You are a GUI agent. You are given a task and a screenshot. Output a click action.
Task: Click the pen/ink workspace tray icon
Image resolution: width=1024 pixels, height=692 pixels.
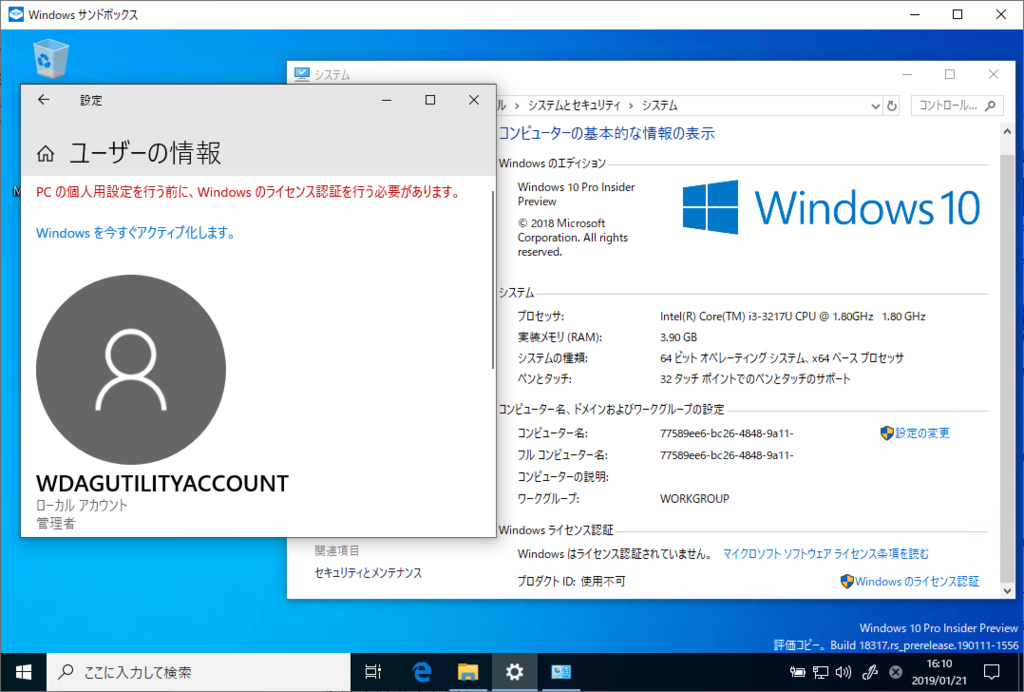[869, 672]
